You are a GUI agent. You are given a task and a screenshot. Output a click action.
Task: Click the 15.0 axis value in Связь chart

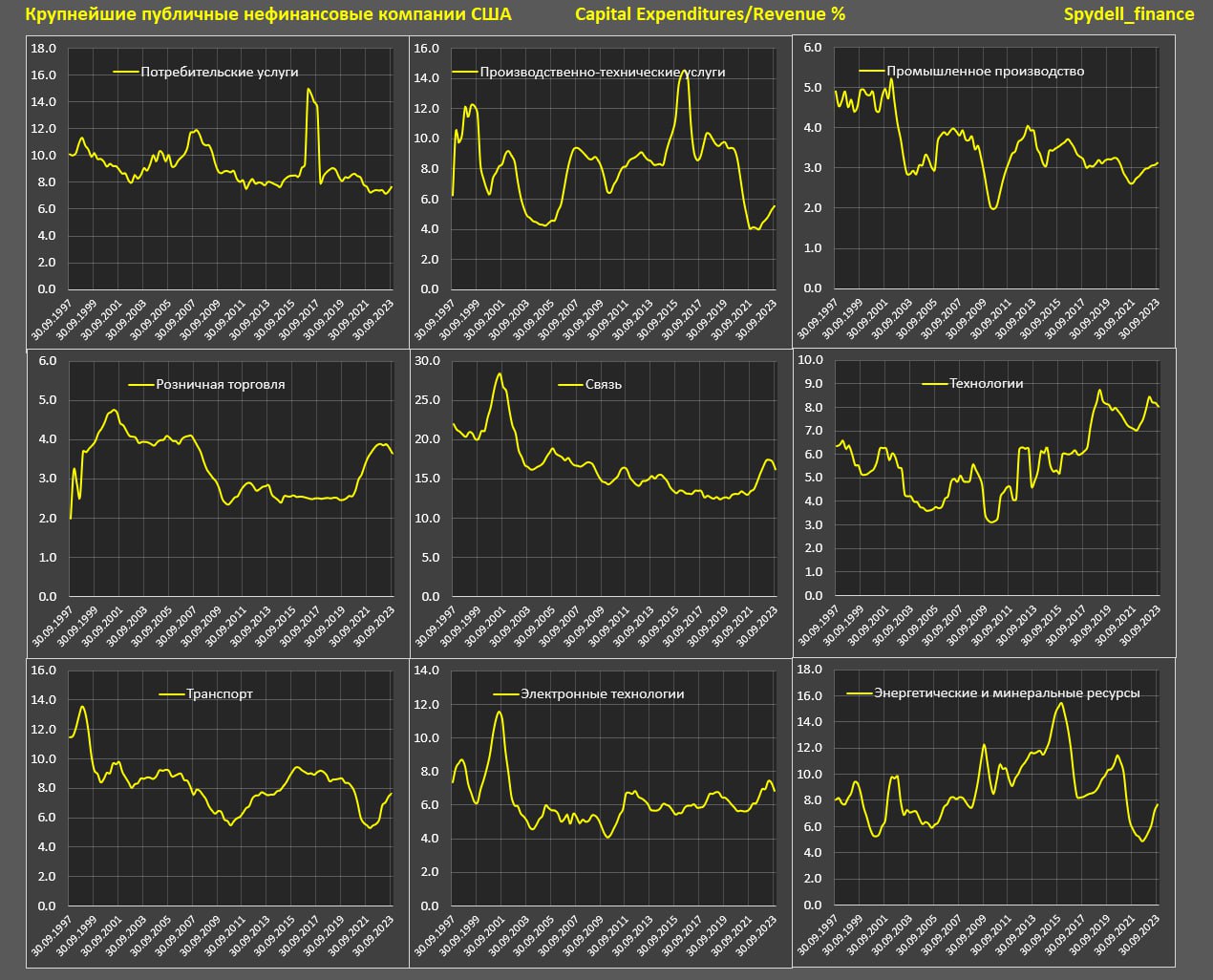(428, 479)
